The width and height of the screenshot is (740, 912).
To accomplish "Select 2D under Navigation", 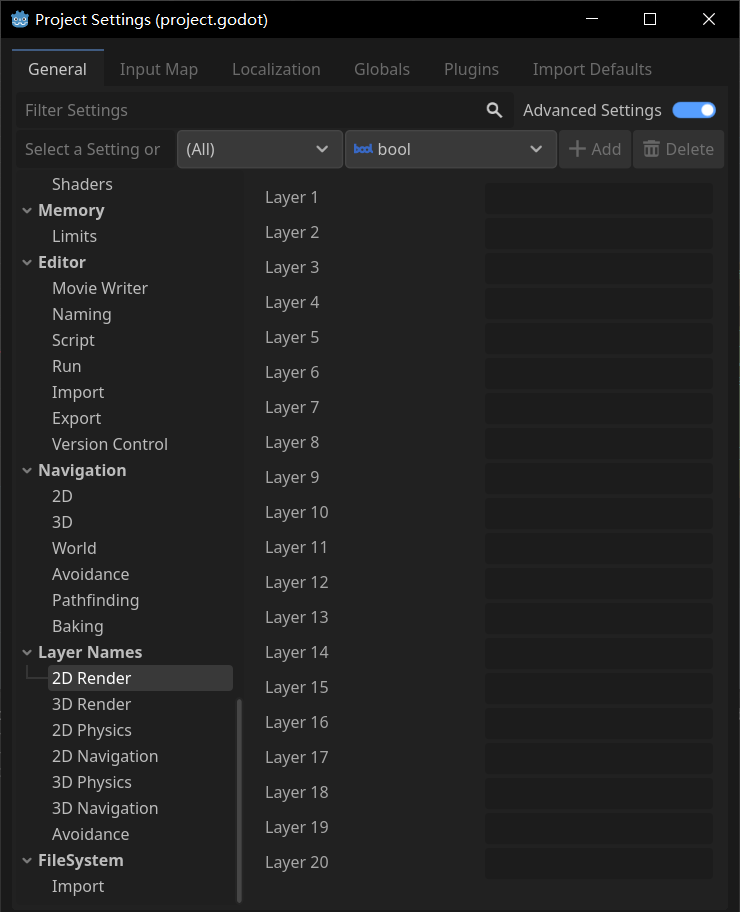I will pos(62,497).
